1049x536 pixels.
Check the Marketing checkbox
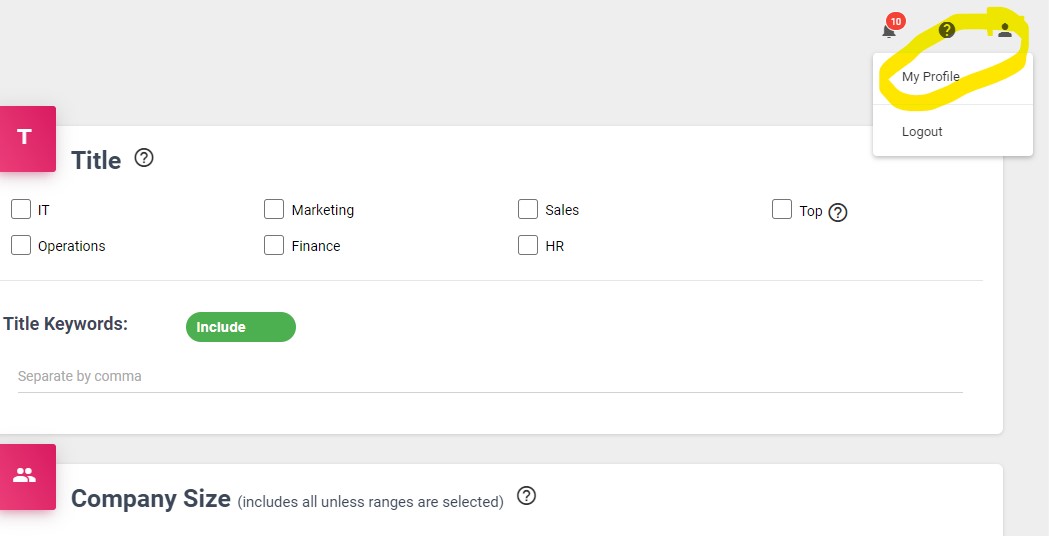[274, 209]
